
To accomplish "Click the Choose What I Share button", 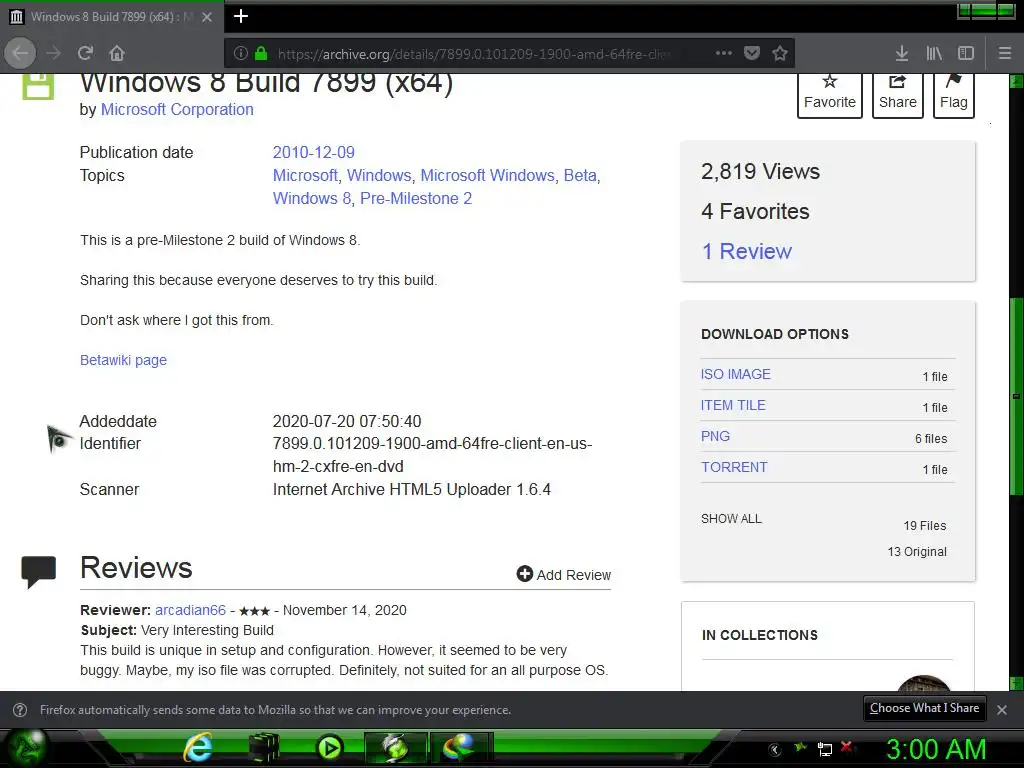I will [924, 708].
